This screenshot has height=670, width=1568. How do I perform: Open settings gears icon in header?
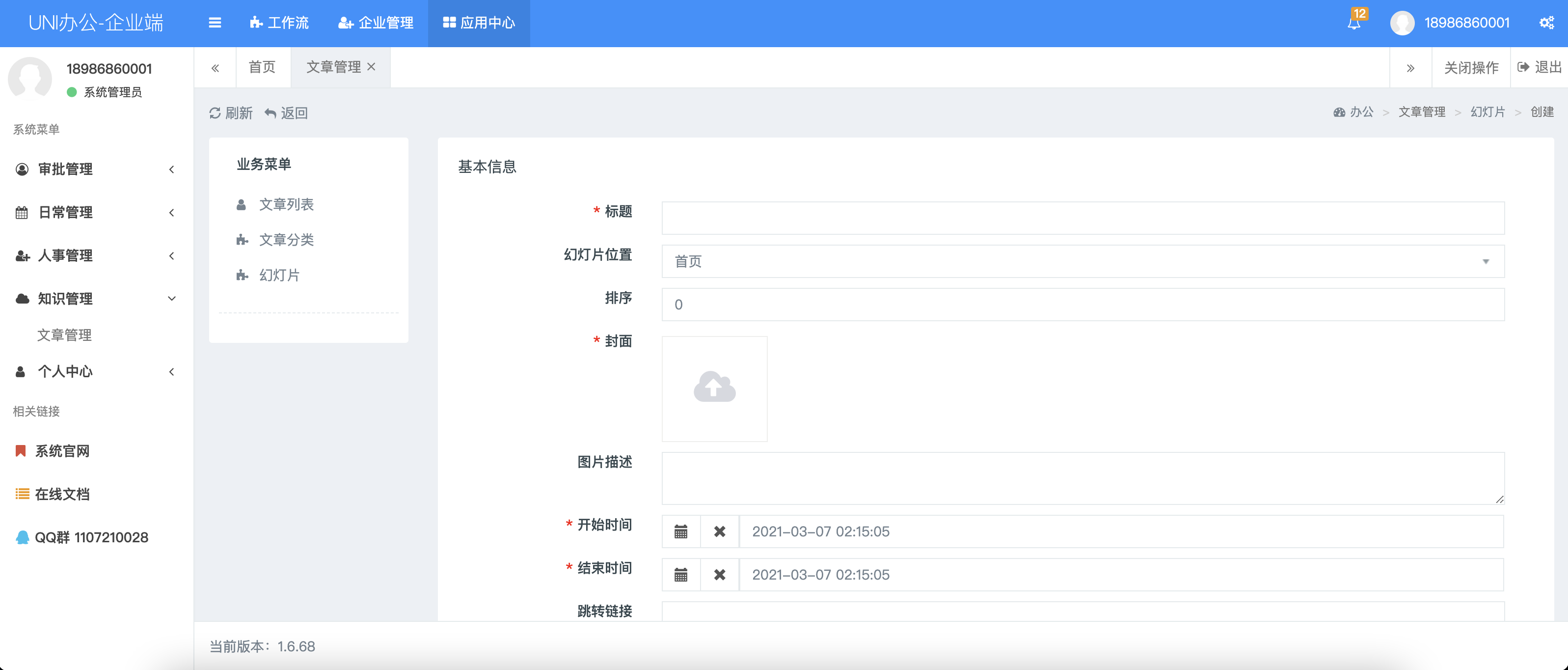[x=1546, y=23]
